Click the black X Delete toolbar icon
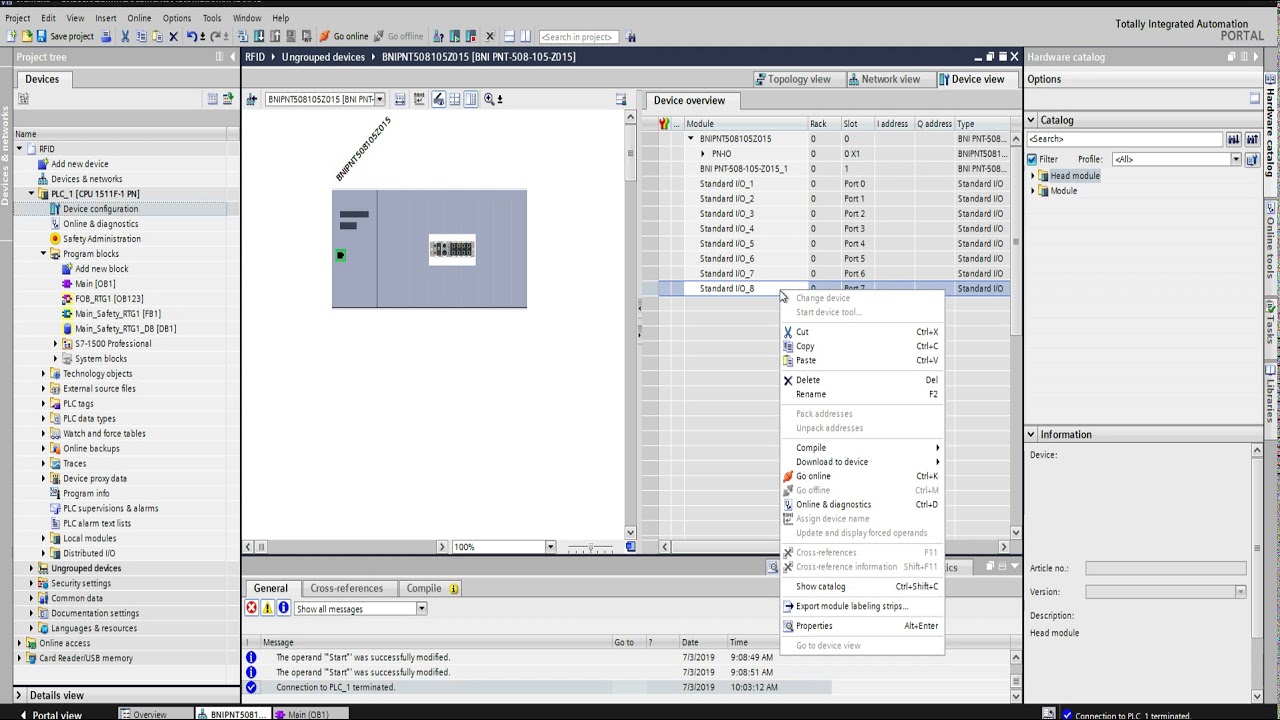The image size is (1280, 720). (173, 37)
